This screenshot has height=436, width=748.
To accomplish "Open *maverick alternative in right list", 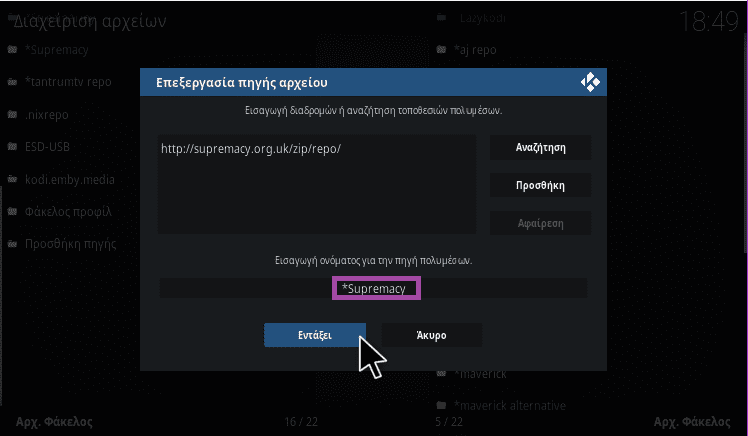I will [x=510, y=405].
